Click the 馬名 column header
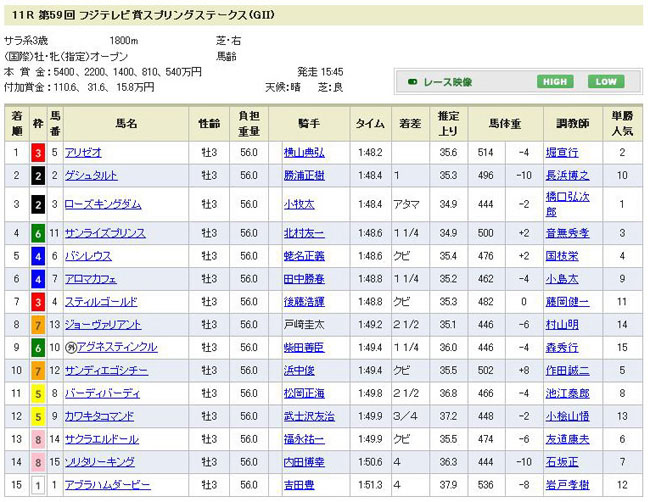This screenshot has height=502, width=650. pyautogui.click(x=125, y=123)
